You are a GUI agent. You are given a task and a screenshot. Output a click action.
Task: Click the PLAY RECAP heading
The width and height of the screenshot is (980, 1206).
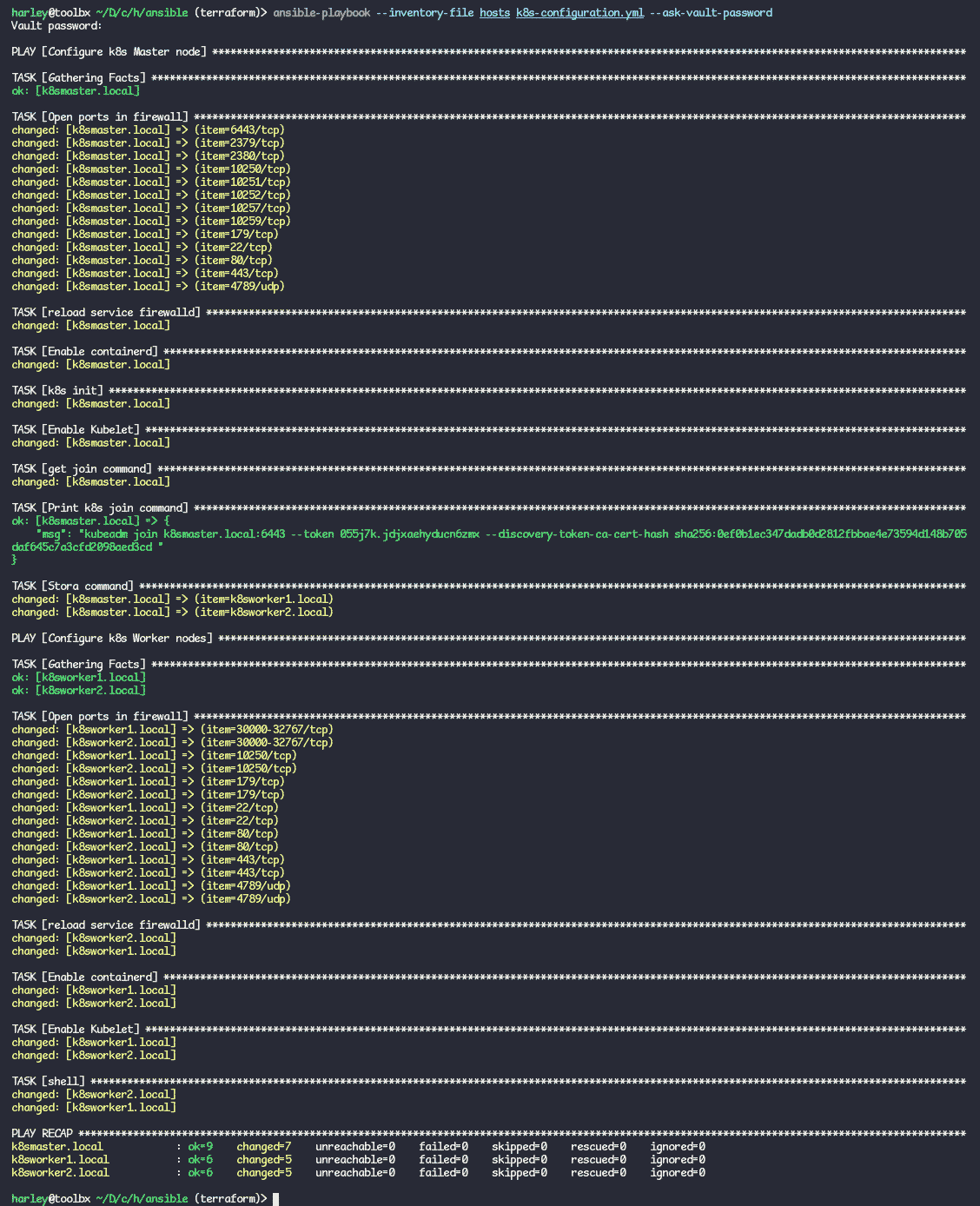42,1134
